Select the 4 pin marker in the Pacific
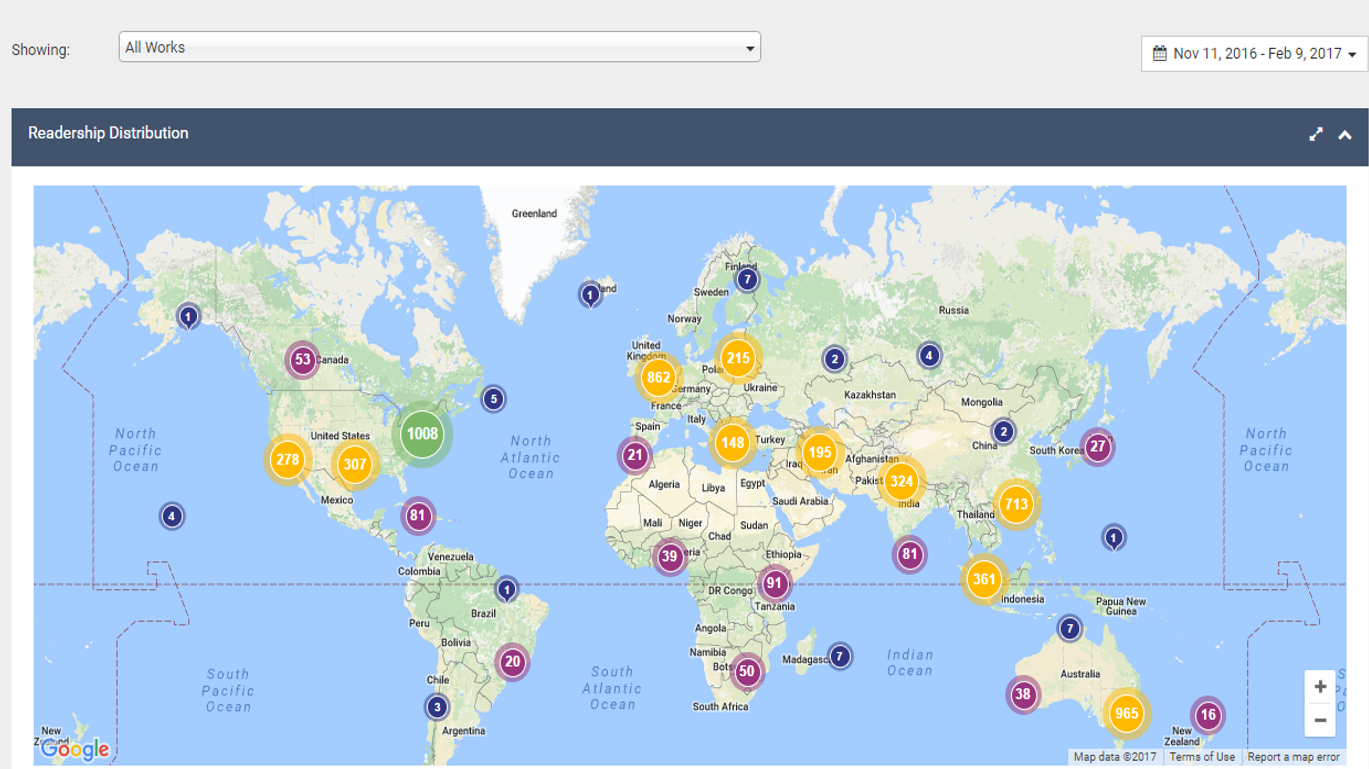1369x769 pixels. coord(172,517)
